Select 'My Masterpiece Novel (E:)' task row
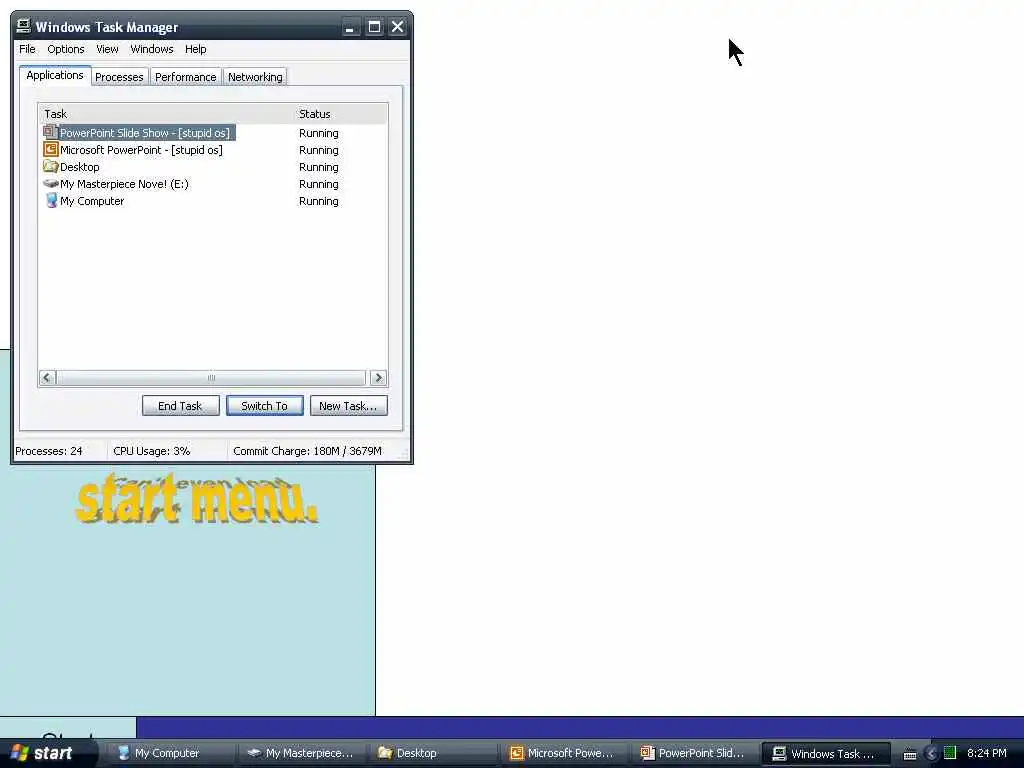This screenshot has height=768, width=1024. [213, 184]
